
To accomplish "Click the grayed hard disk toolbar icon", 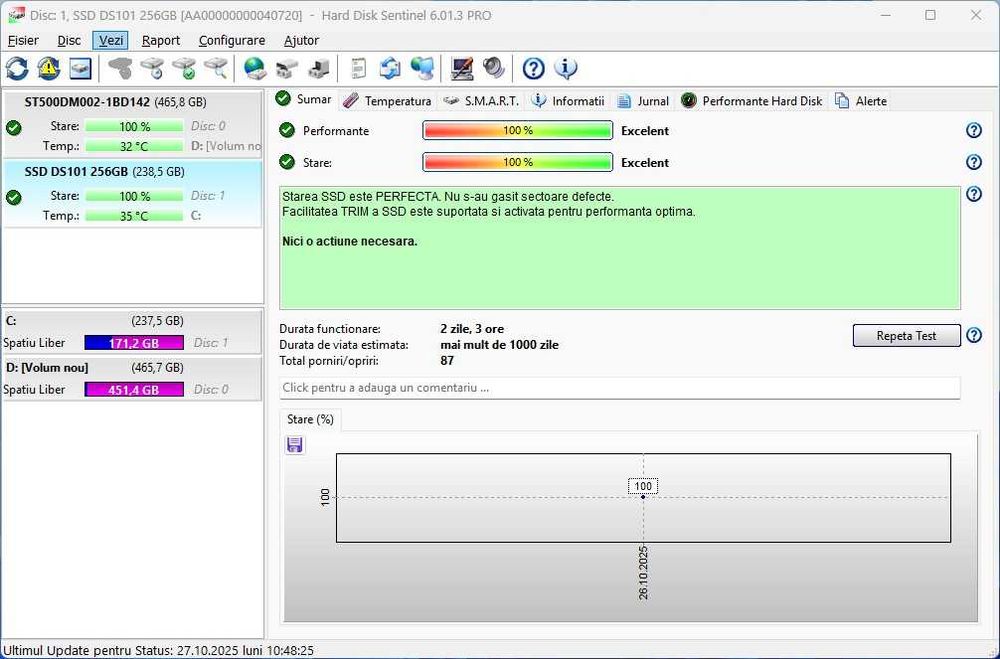I will [x=120, y=68].
